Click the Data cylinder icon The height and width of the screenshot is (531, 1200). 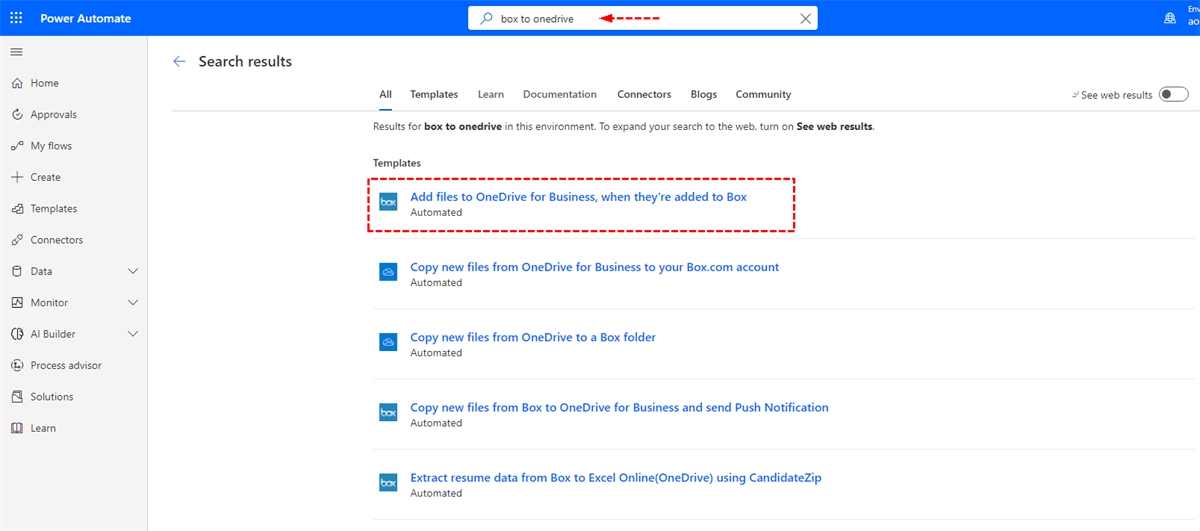pos(16,271)
